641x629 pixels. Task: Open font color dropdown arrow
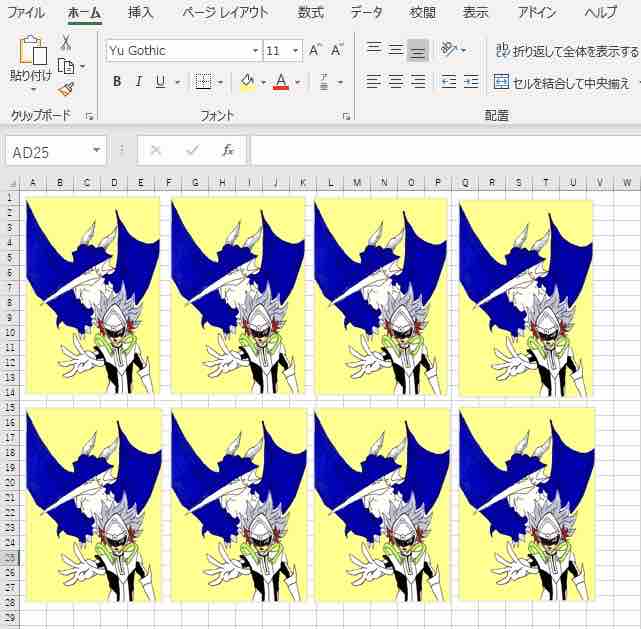pyautogui.click(x=298, y=83)
